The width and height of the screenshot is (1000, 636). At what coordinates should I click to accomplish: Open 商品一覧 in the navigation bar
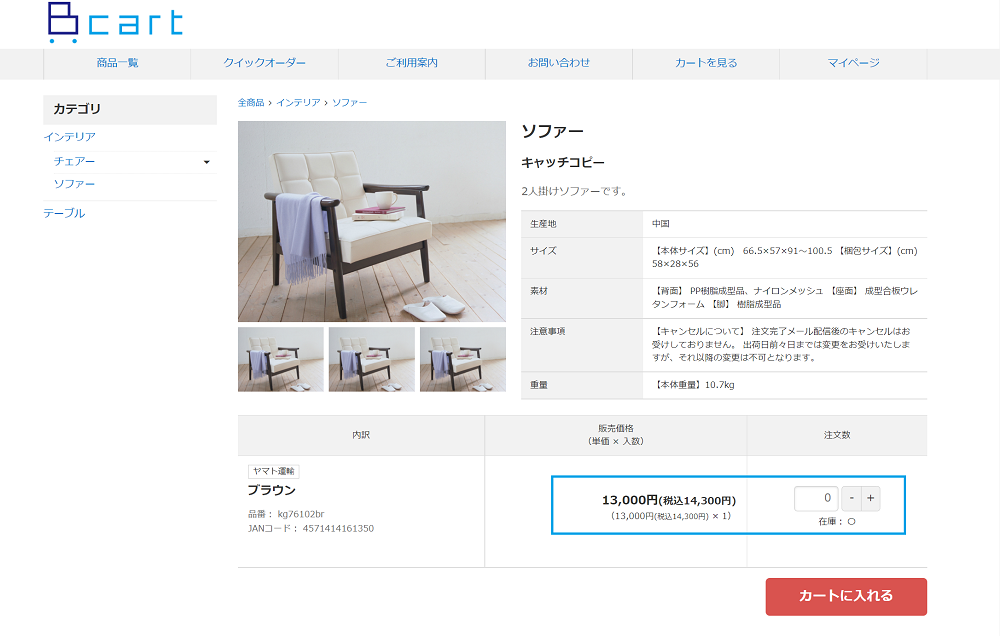click(117, 63)
